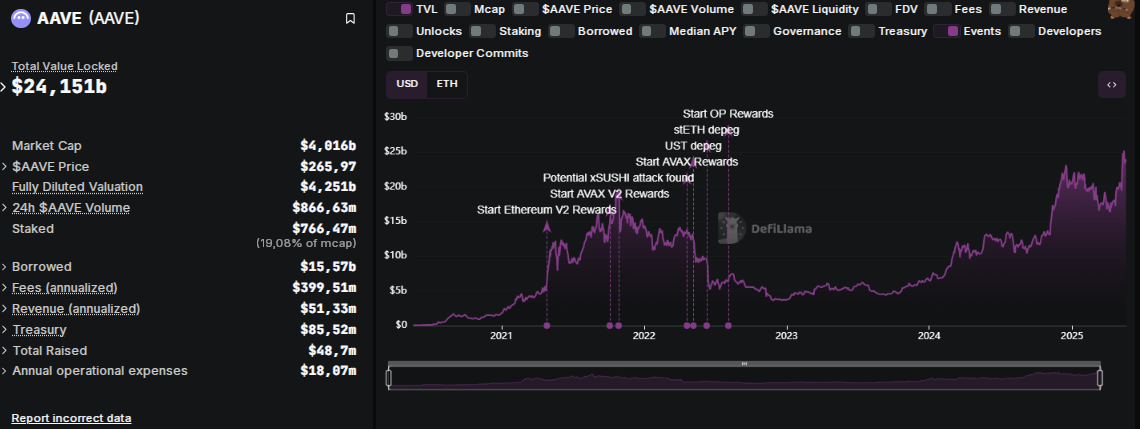Screen dimensions: 1140x429
Task: Turn on $AAVE Volume series
Action: (633, 9)
